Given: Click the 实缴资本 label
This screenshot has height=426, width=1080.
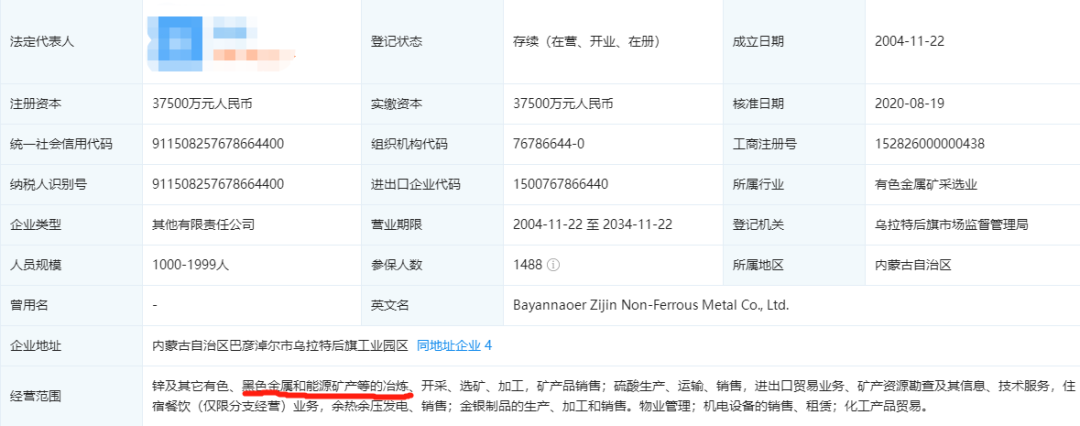Looking at the screenshot, I should pyautogui.click(x=396, y=104).
